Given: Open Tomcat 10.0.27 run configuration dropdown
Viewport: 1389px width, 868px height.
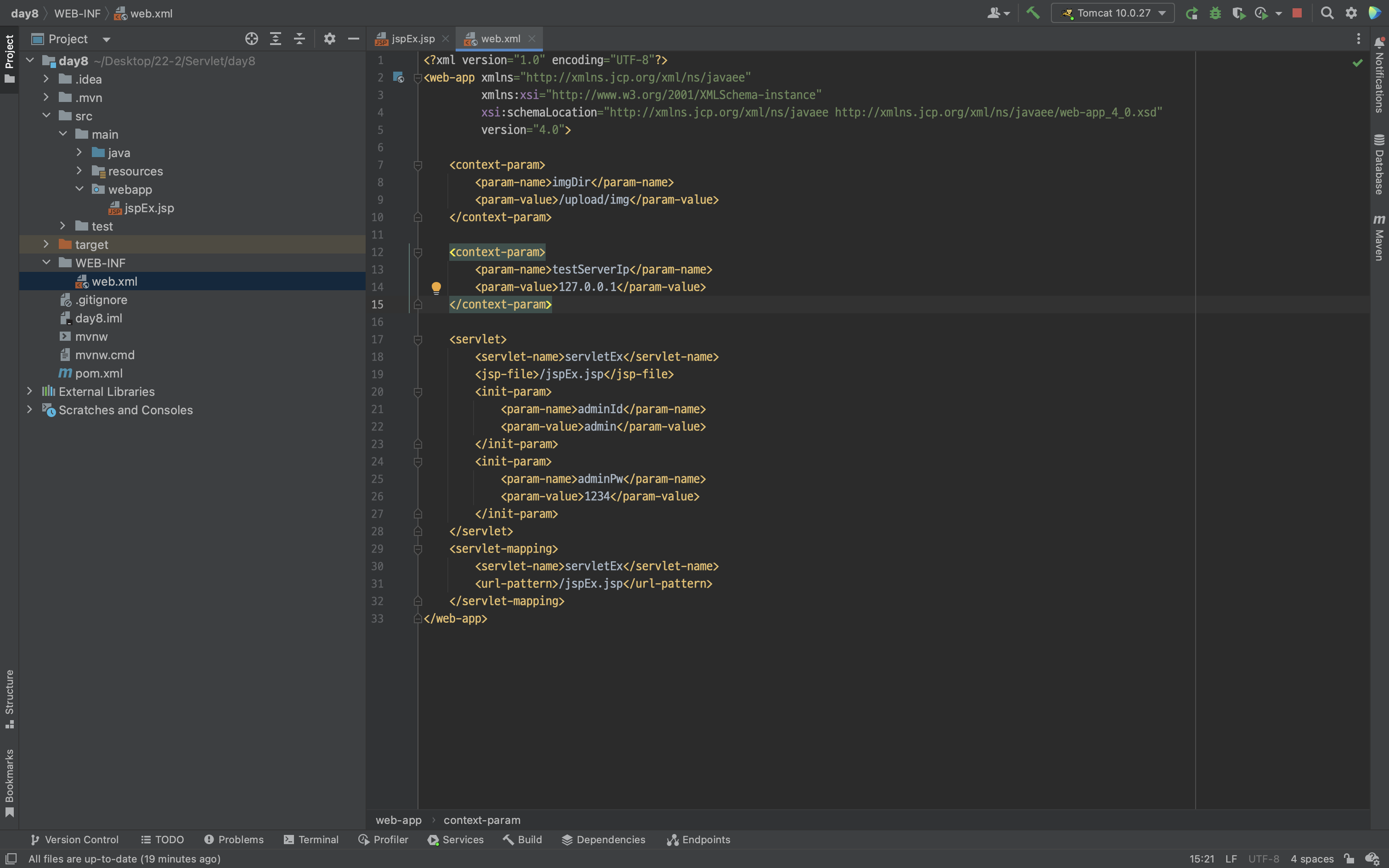Looking at the screenshot, I should tap(1112, 13).
